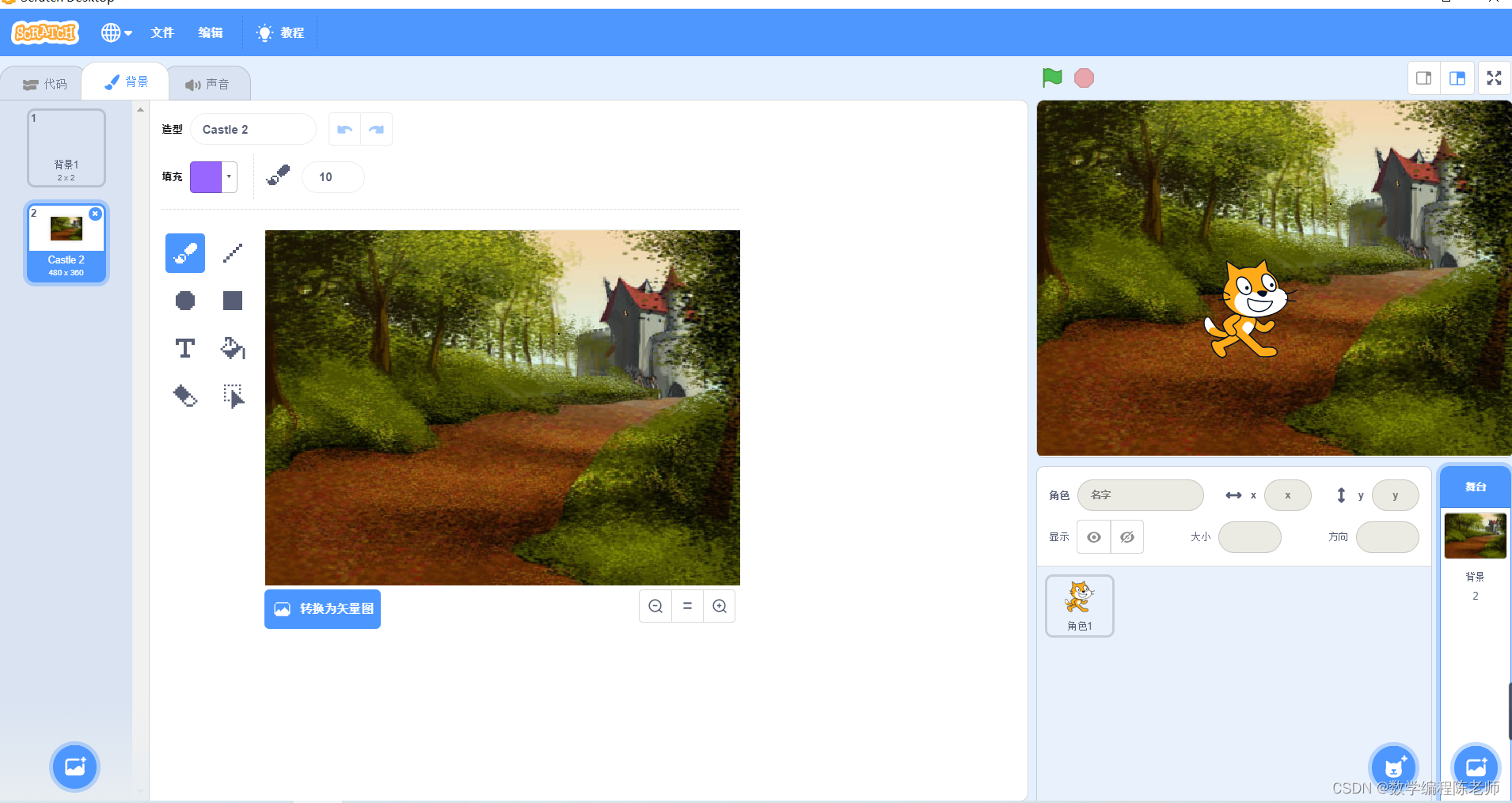Click the add backdrop button in list
Screen dimensions: 1512x803
coord(74,767)
